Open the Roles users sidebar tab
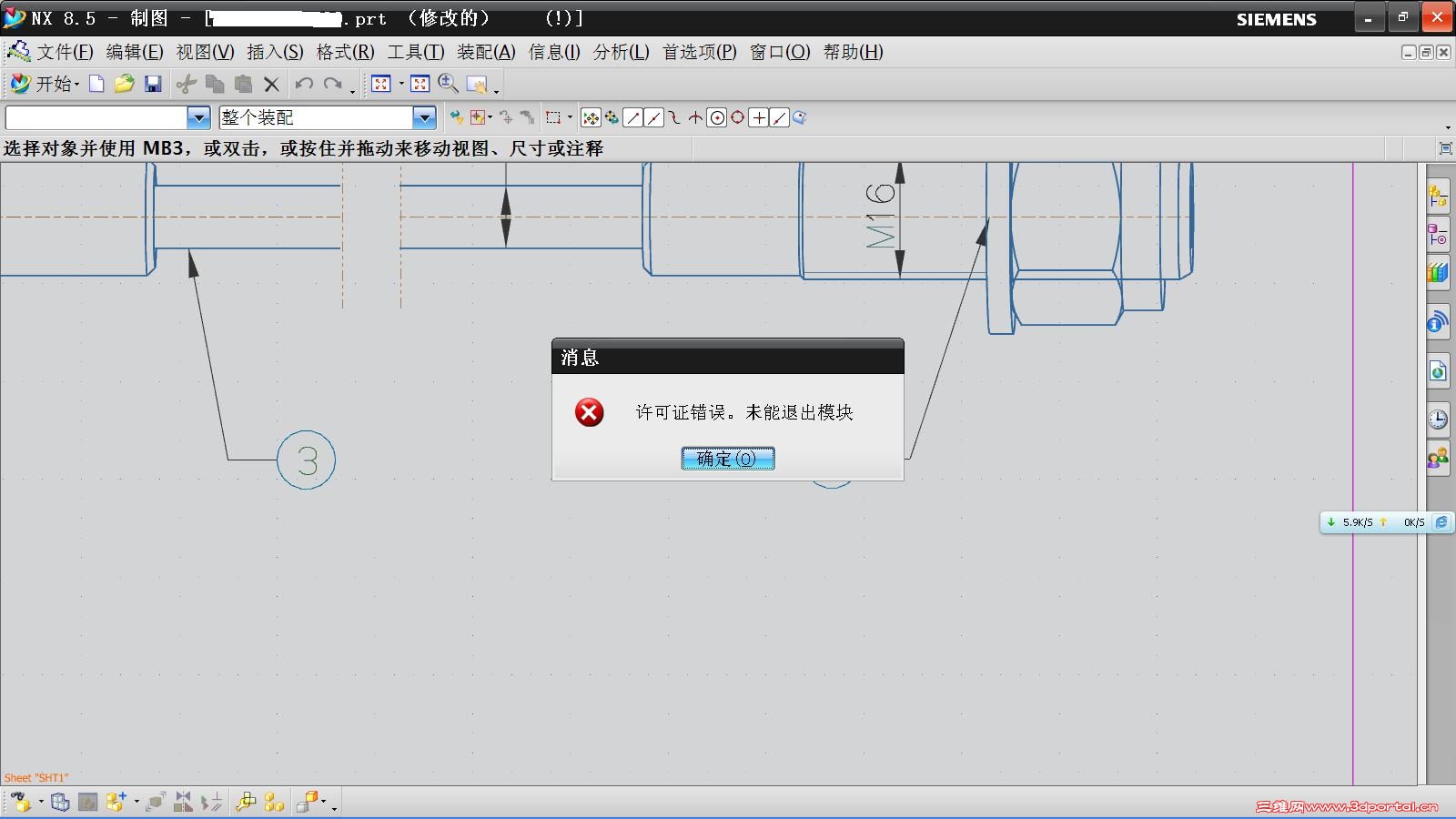 click(1438, 458)
